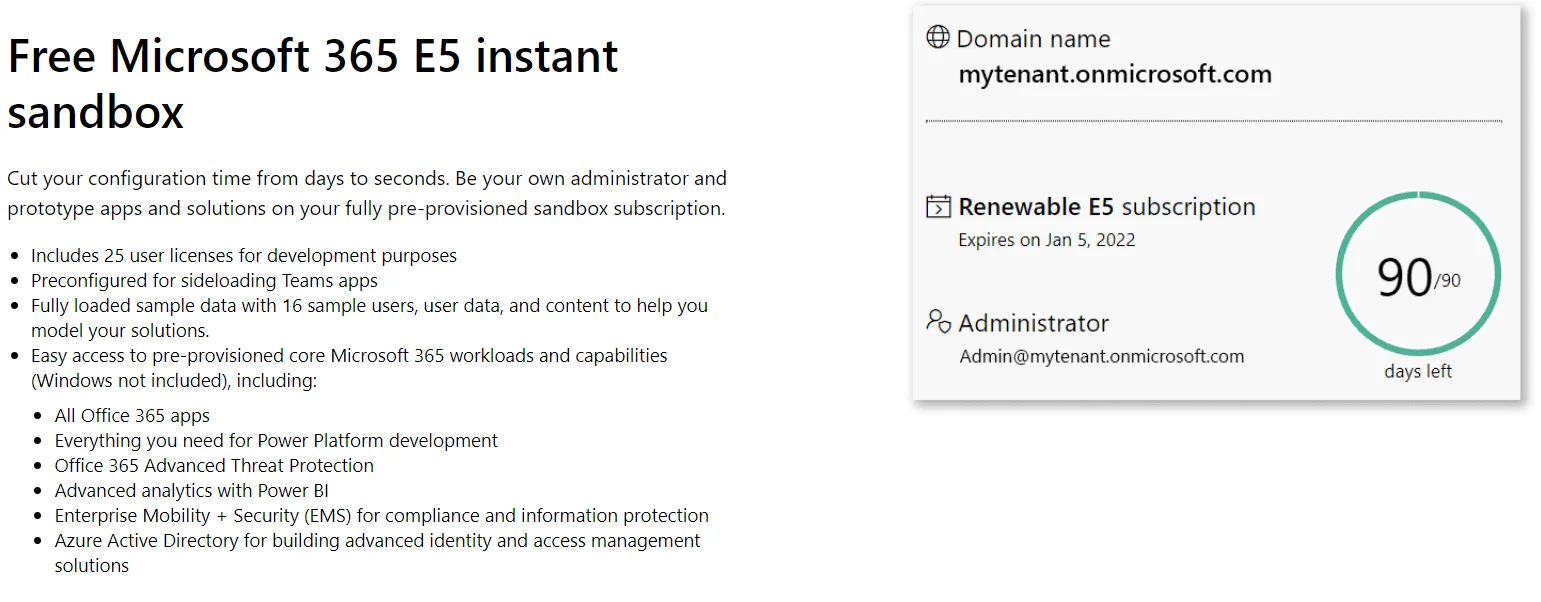Click the Admin@mytenant.onmicrosoft.com email address
The image size is (1541, 602).
[1101, 356]
